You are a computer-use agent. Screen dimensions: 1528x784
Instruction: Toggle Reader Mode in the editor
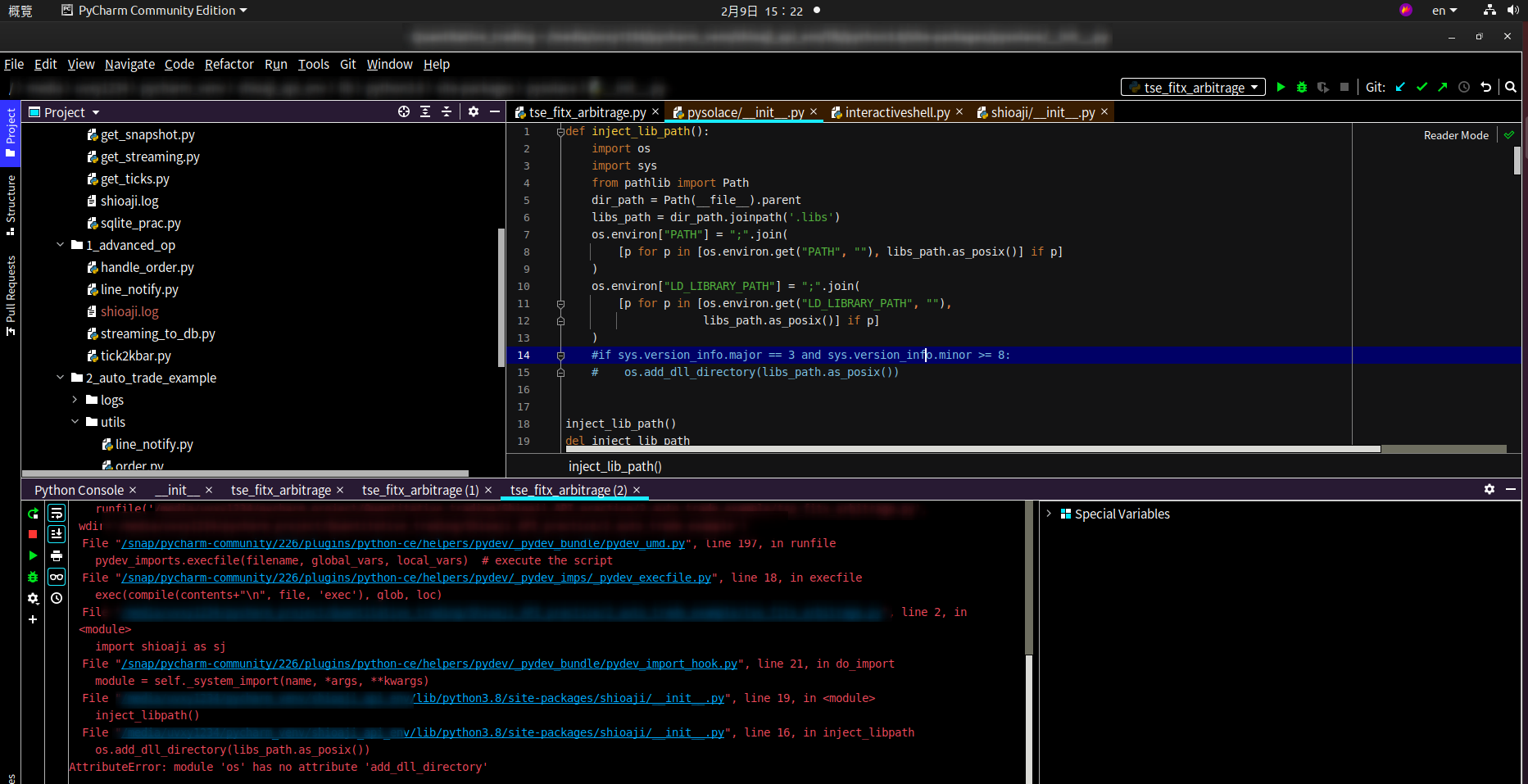tap(1455, 135)
